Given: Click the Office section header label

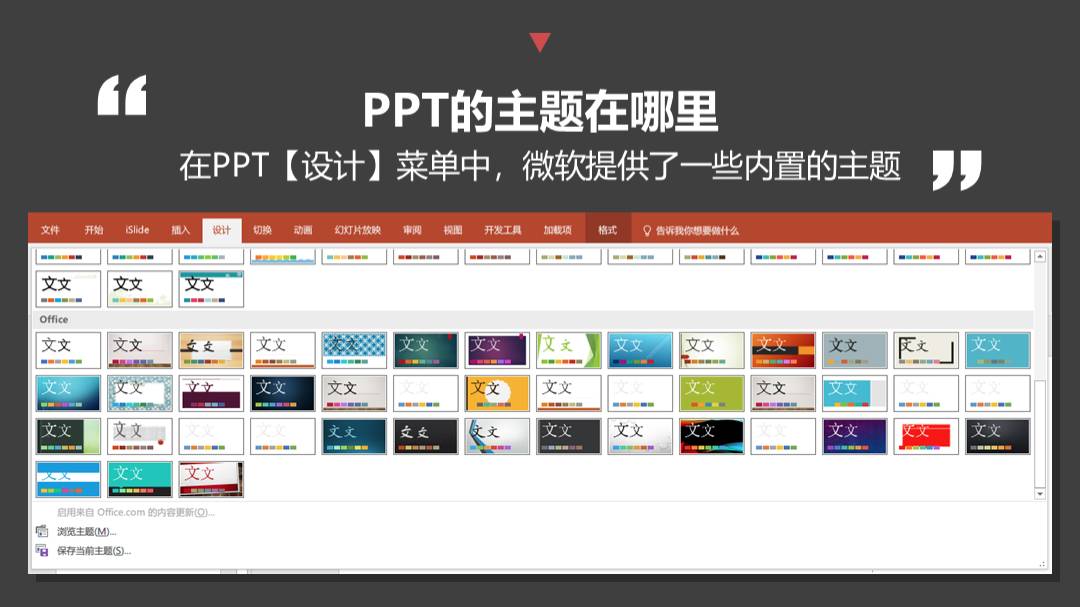Looking at the screenshot, I should tap(54, 320).
